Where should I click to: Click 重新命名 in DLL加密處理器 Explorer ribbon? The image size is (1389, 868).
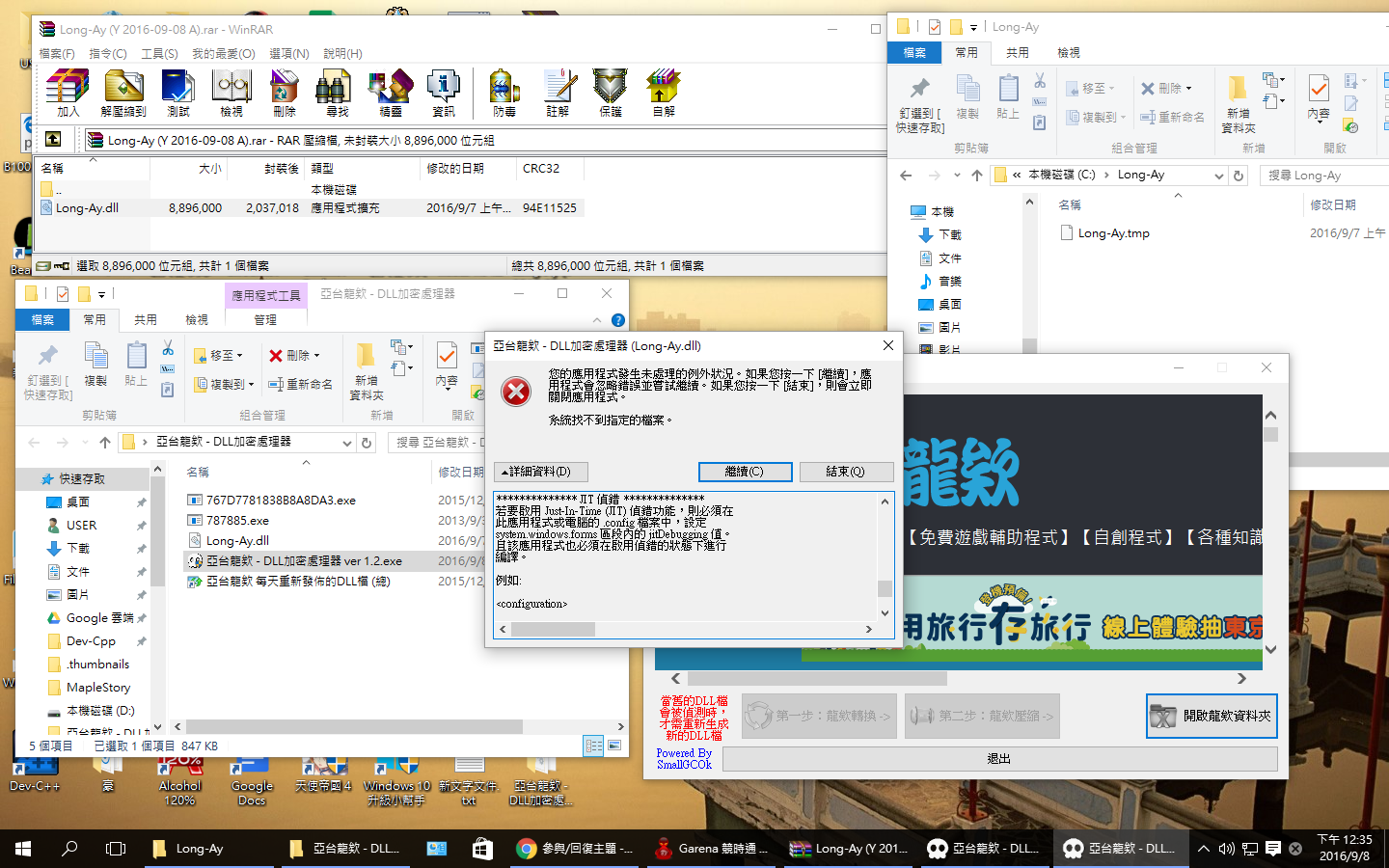pyautogui.click(x=300, y=384)
